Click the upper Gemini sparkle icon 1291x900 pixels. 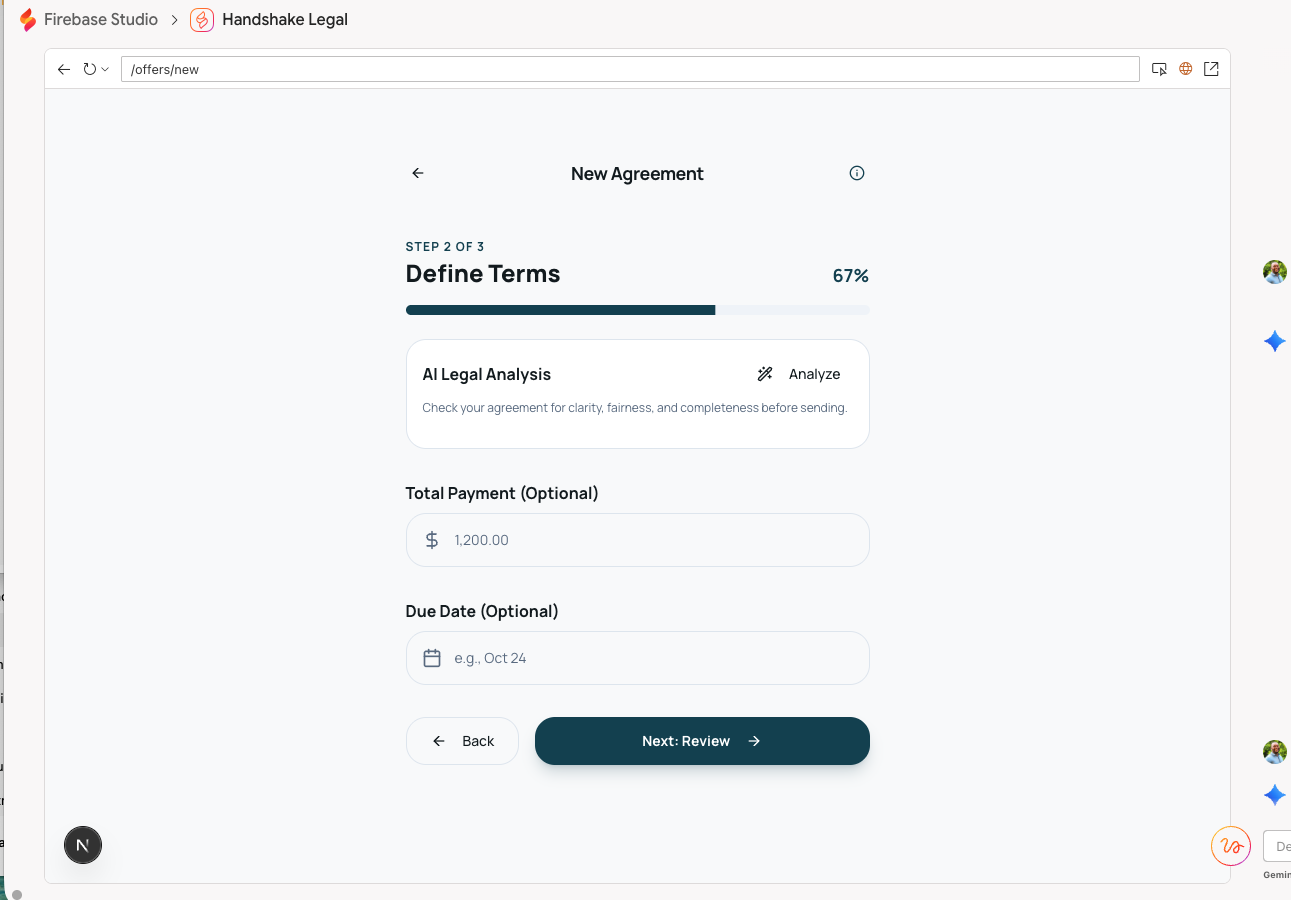pyautogui.click(x=1274, y=341)
